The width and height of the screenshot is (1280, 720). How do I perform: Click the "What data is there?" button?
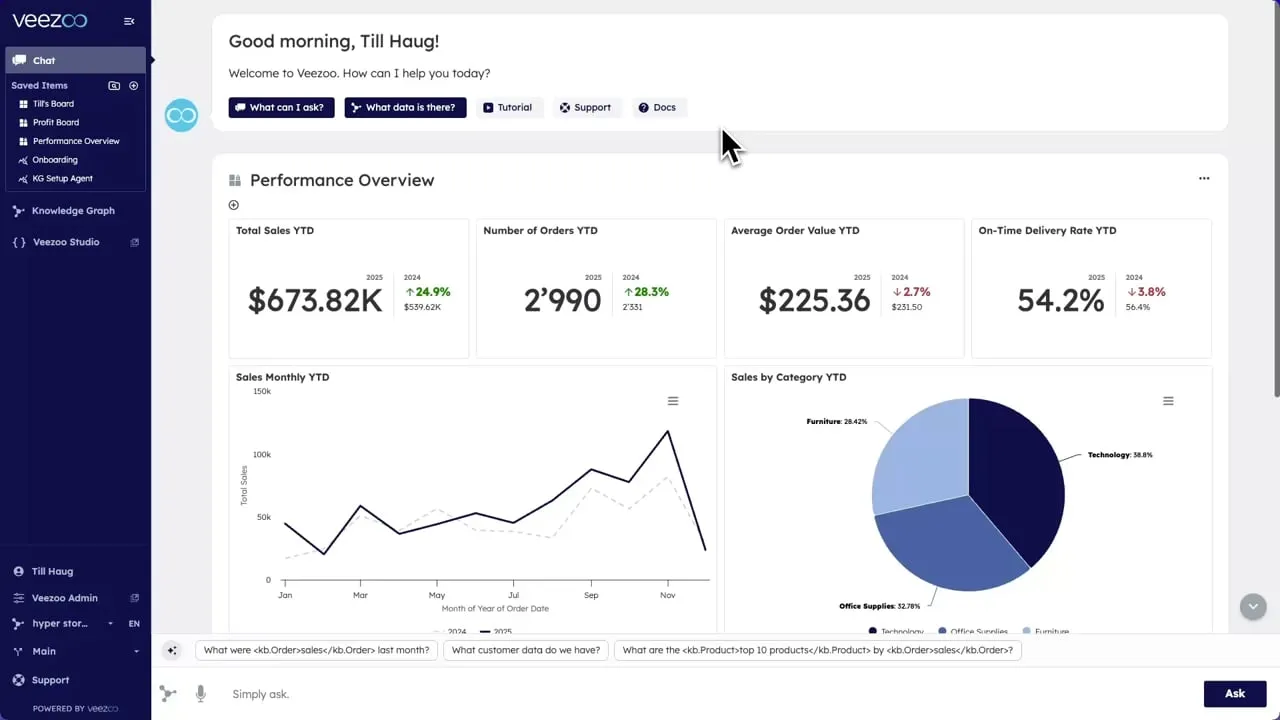click(x=405, y=107)
